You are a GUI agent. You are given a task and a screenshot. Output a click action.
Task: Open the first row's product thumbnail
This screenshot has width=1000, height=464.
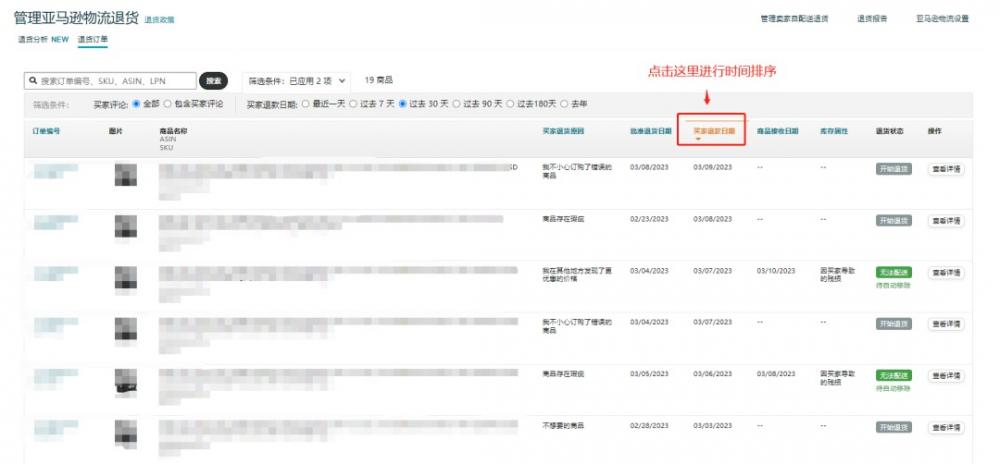(126, 175)
